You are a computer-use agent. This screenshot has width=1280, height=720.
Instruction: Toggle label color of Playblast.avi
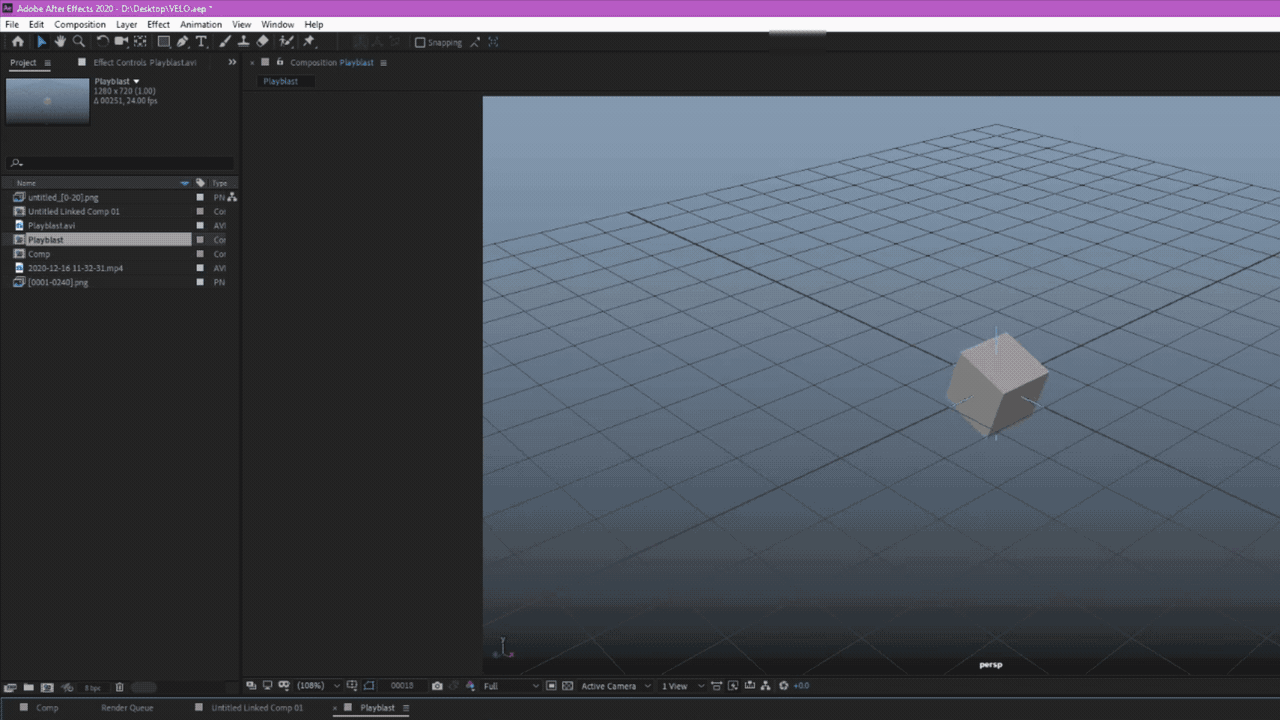[200, 226]
